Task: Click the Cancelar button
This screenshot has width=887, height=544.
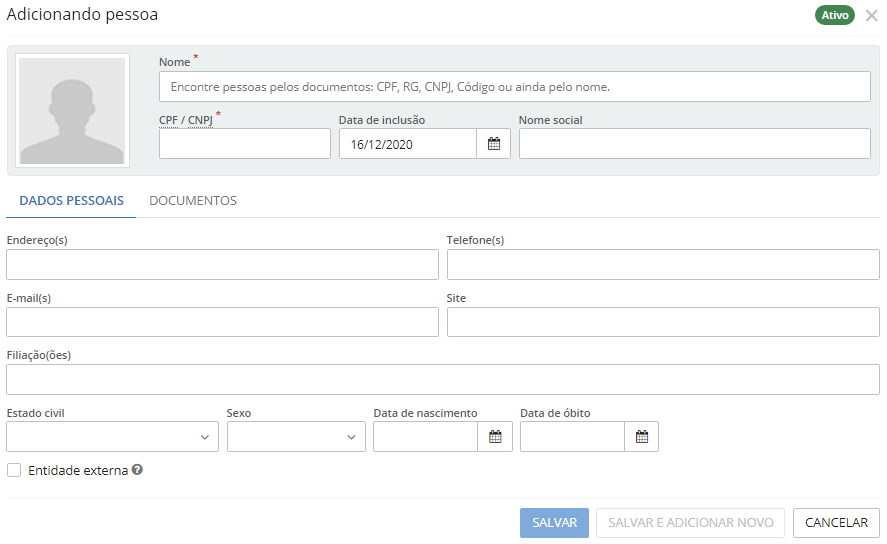Action: [836, 523]
